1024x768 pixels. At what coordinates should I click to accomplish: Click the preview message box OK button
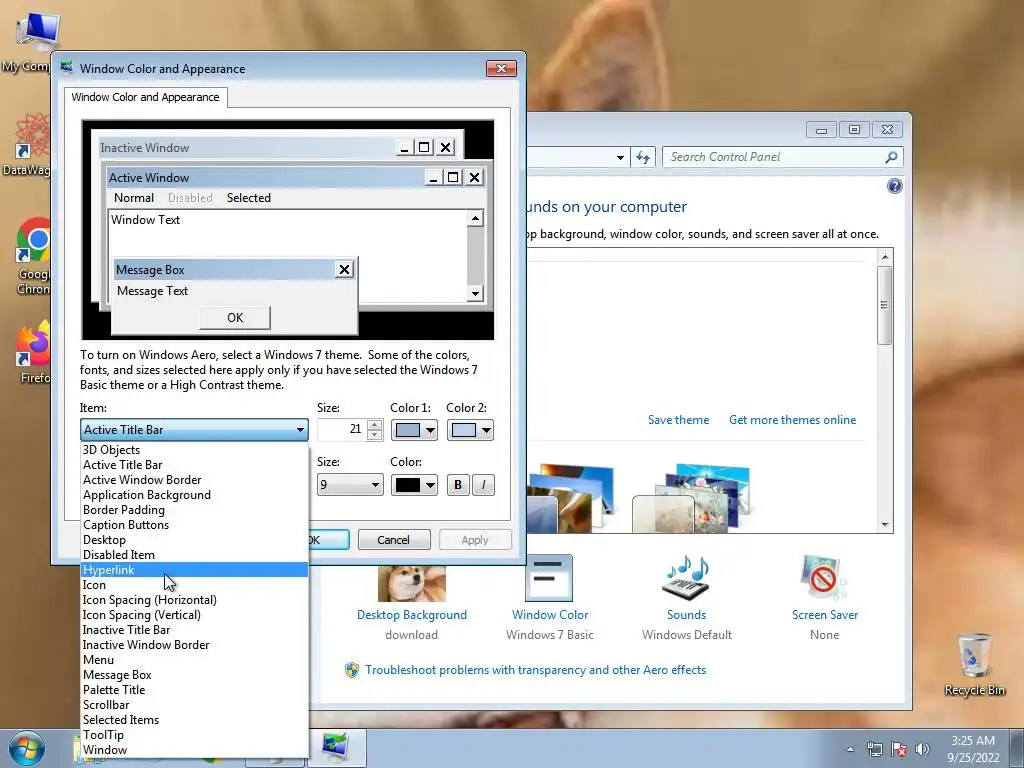tap(234, 317)
